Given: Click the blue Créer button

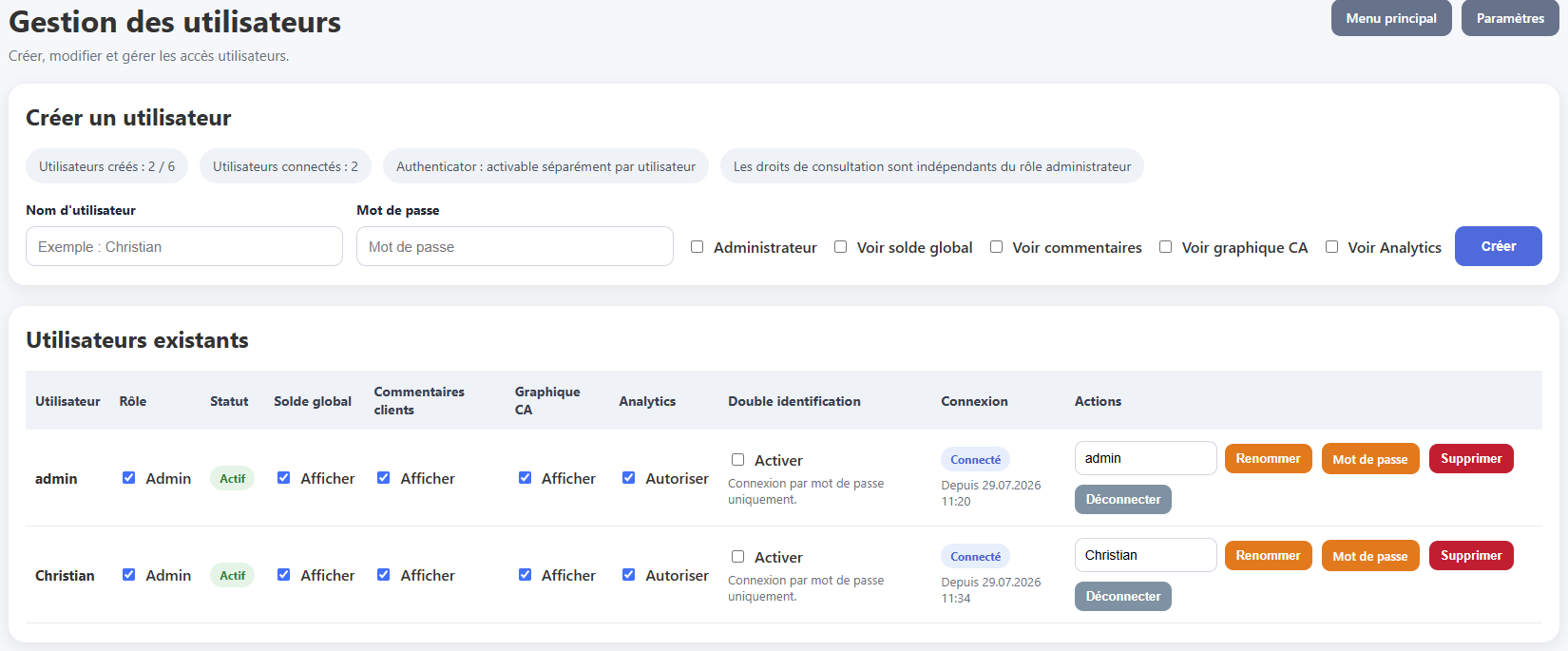Looking at the screenshot, I should coord(1499,246).
